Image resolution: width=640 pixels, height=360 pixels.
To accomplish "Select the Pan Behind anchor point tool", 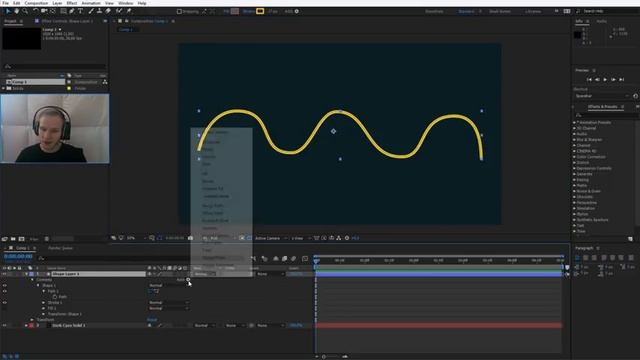I will (53, 11).
